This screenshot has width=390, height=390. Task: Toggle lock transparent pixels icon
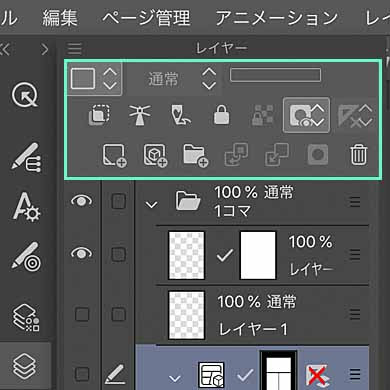[x=263, y=115]
